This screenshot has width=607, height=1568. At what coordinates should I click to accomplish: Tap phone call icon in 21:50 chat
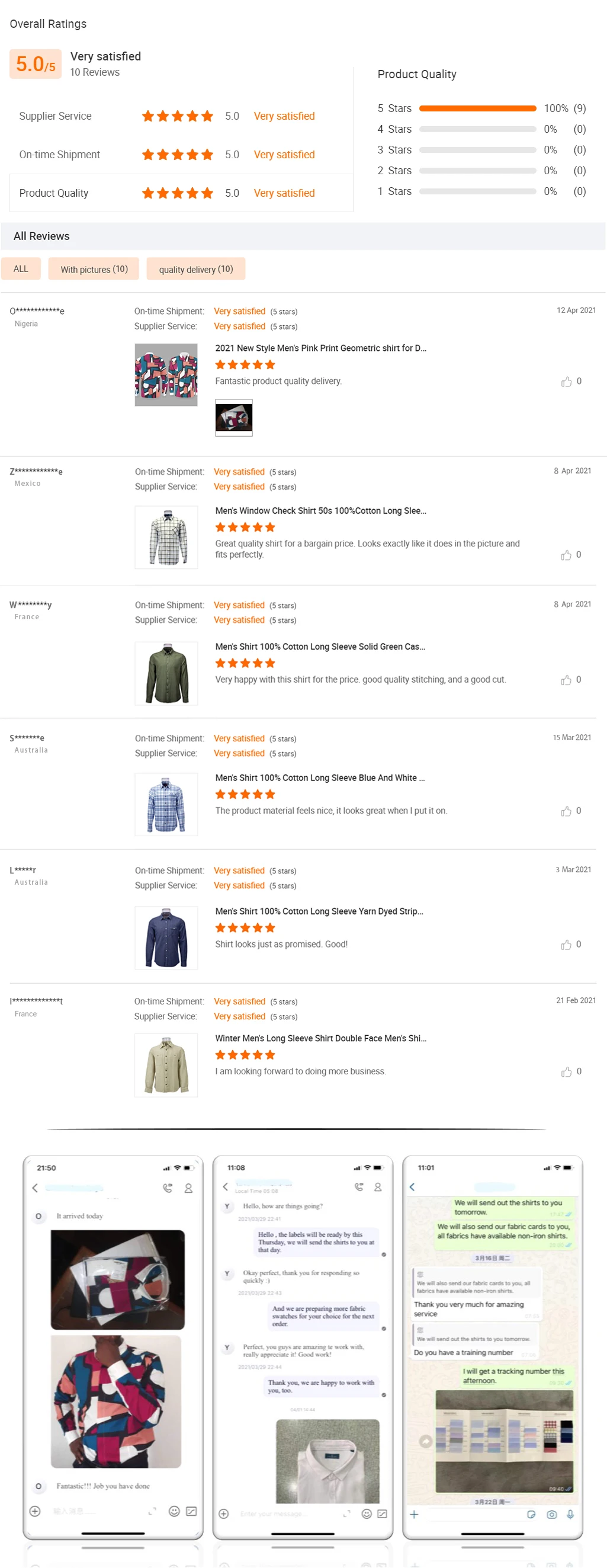coord(167,1188)
